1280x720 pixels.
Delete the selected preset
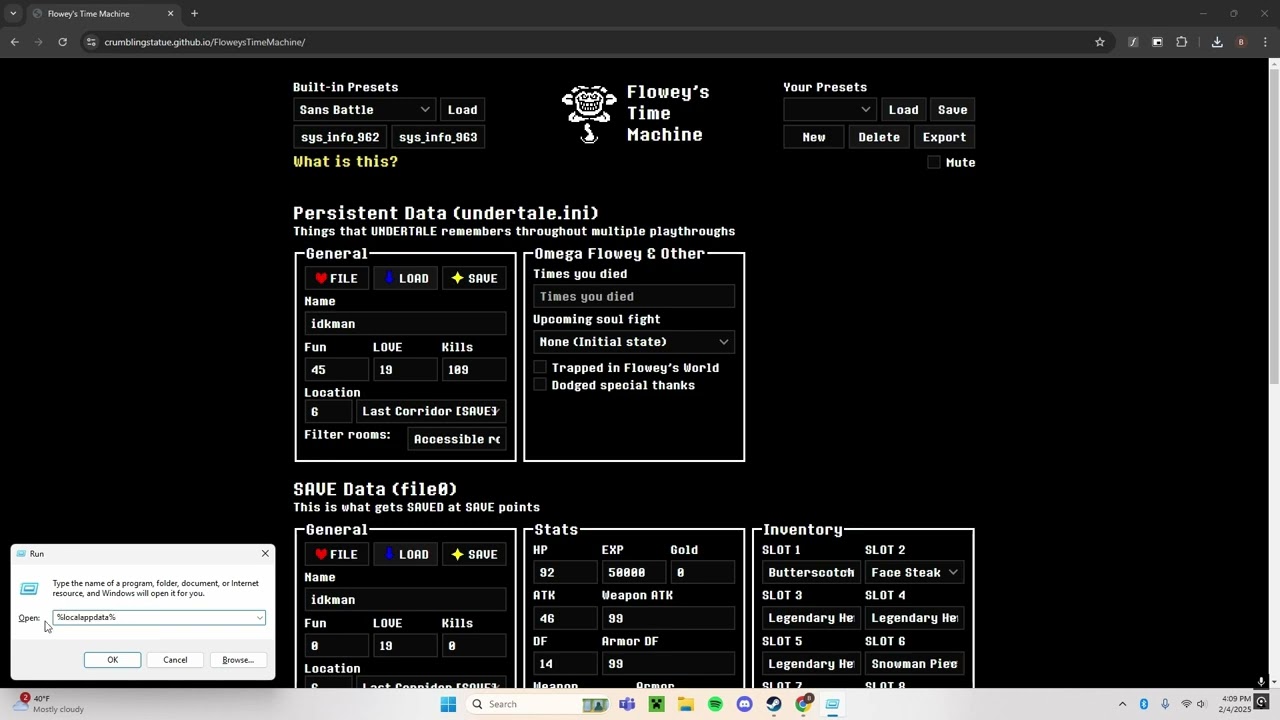point(879,137)
